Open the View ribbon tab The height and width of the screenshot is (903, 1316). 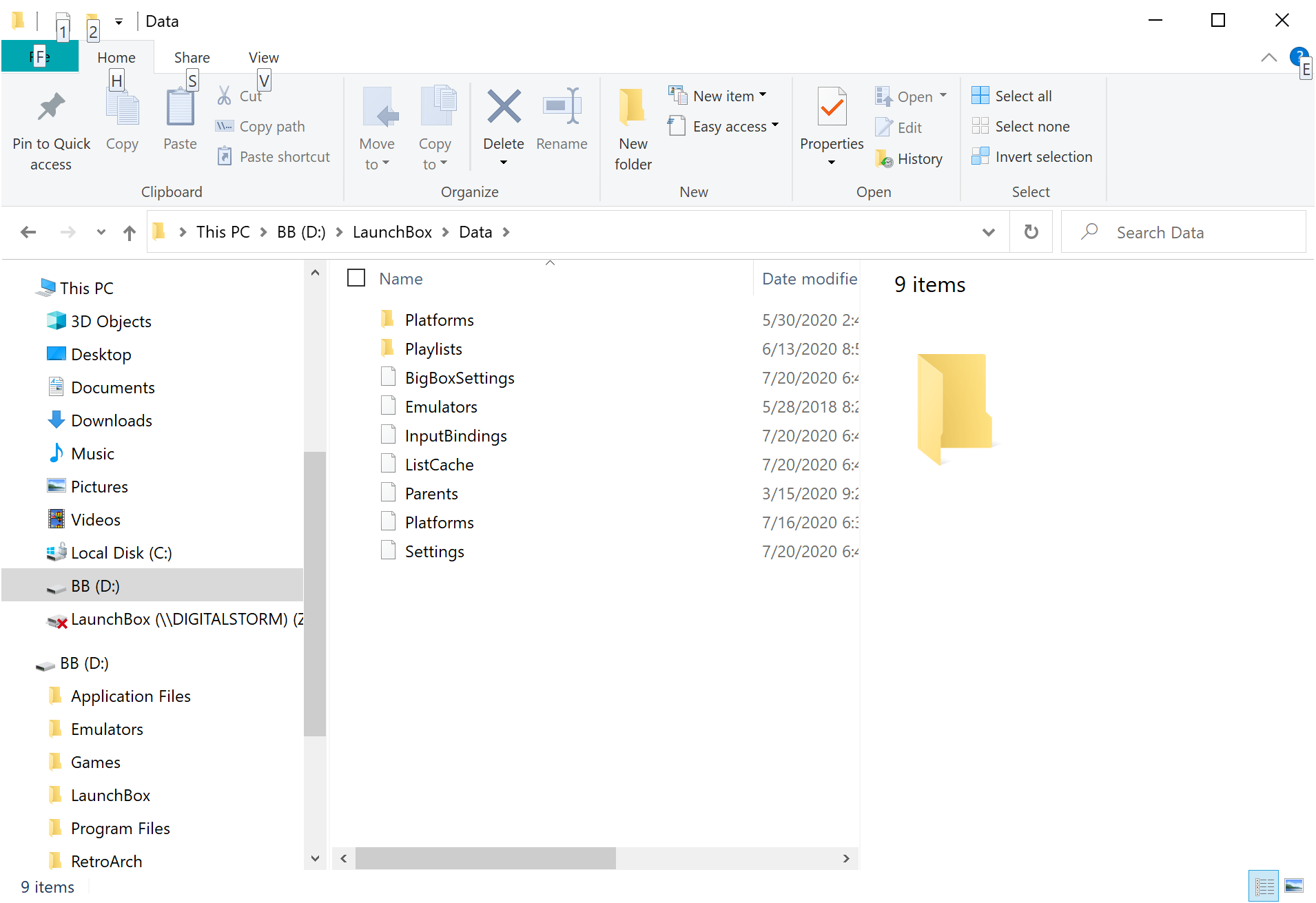point(263,58)
